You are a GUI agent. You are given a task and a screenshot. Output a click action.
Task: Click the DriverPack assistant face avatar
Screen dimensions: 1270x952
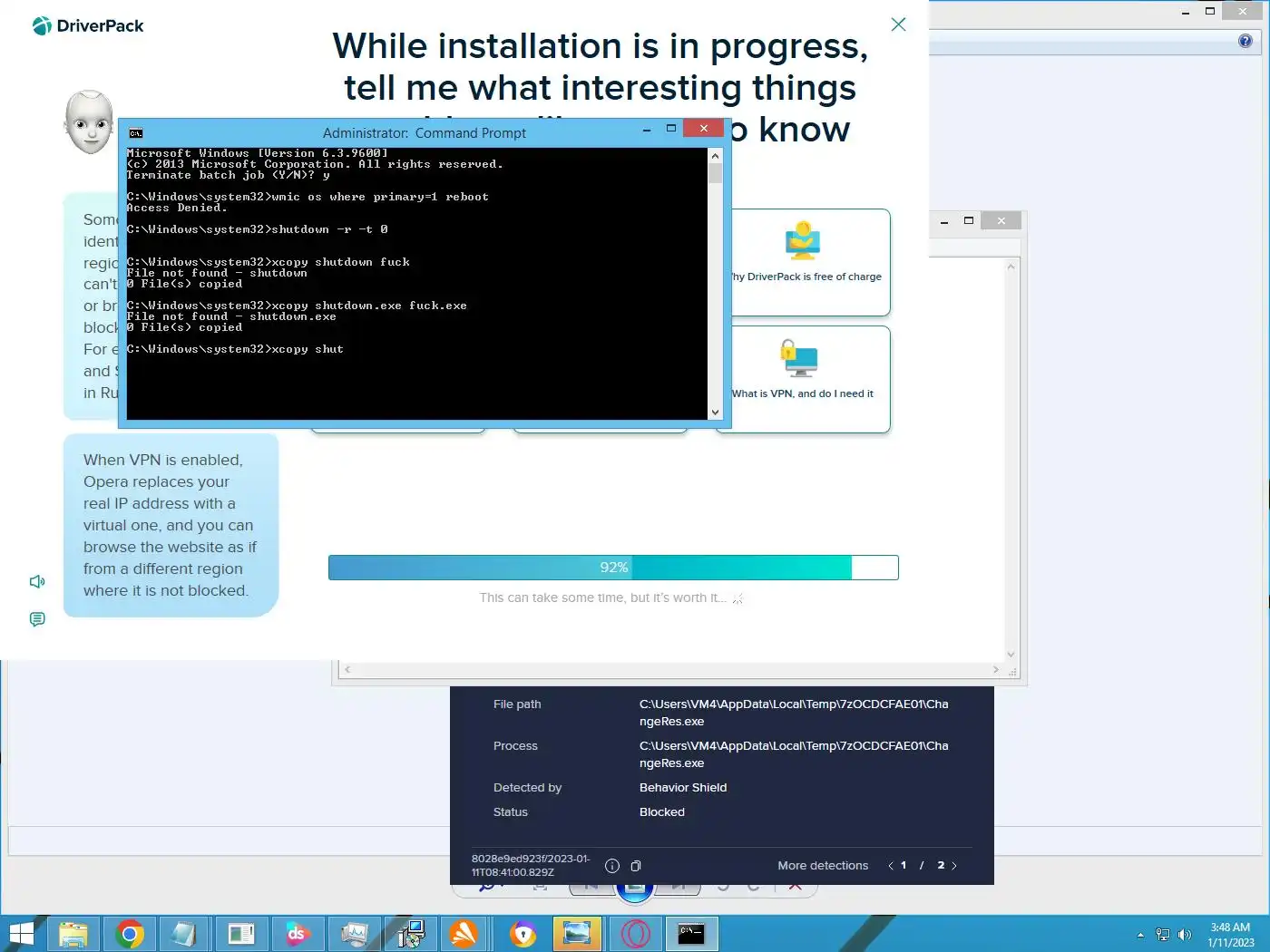(89, 122)
